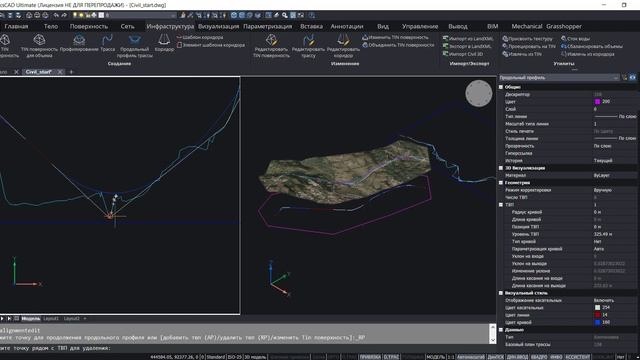Toggle ДИН.ВВОД in status bar
The height and width of the screenshot is (360, 640).
click(x=517, y=357)
